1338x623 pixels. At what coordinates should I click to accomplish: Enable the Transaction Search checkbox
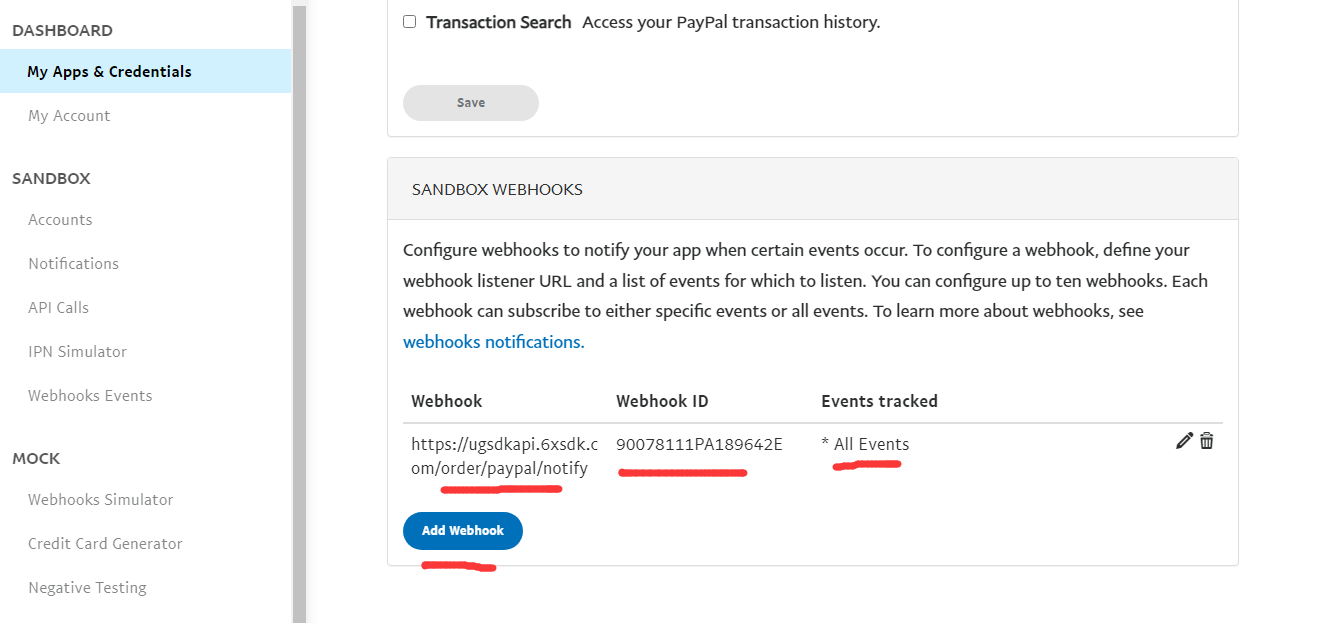410,22
